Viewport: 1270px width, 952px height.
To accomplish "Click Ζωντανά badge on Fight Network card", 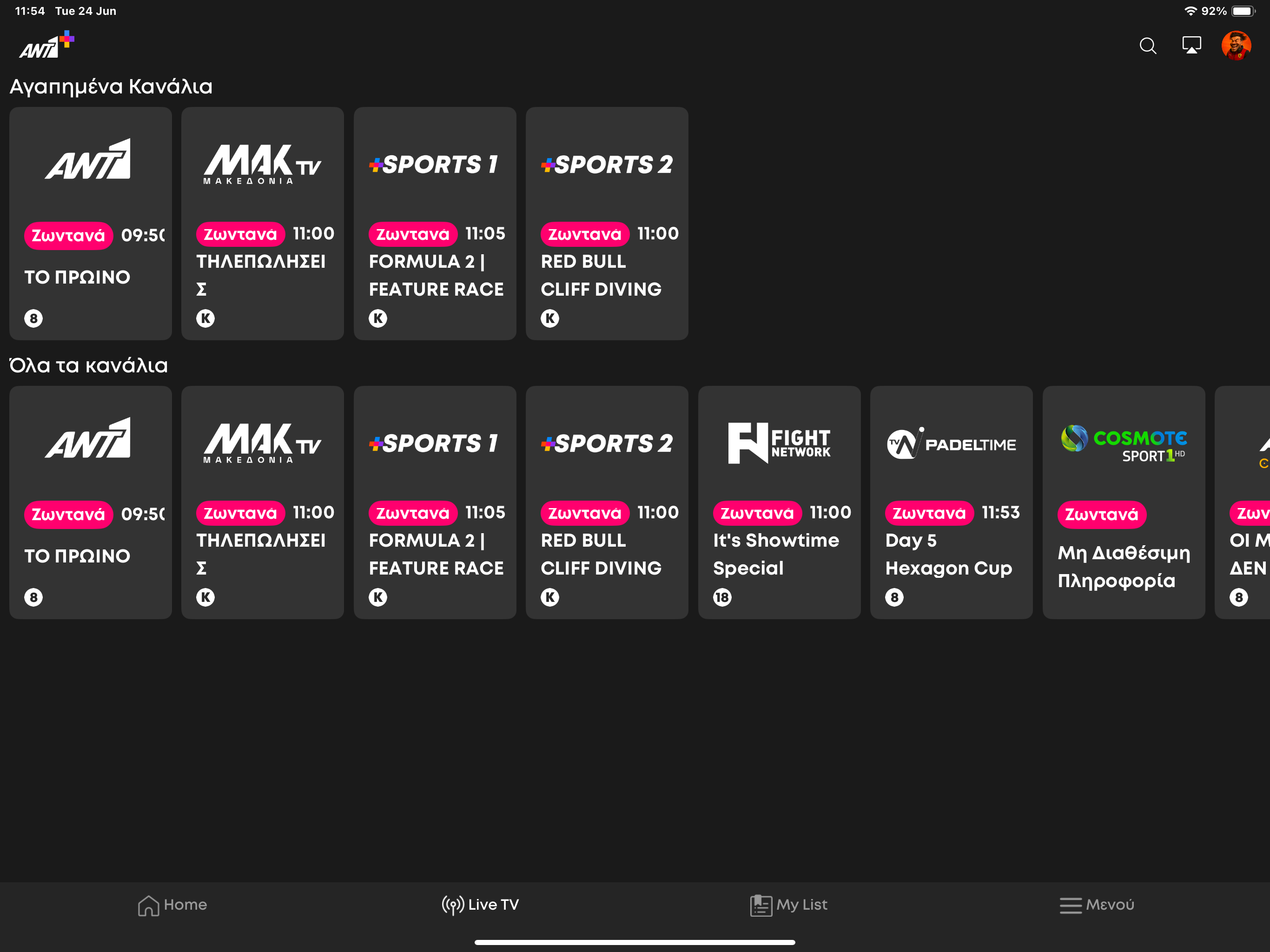I will click(757, 513).
